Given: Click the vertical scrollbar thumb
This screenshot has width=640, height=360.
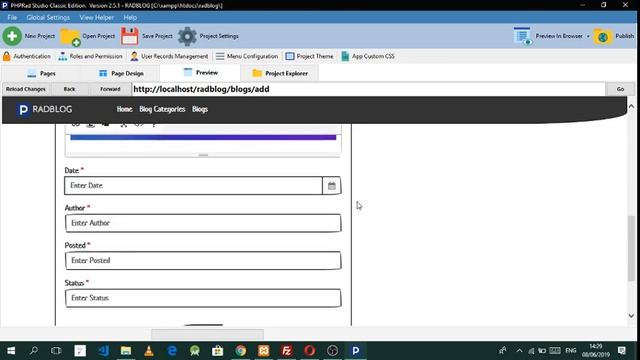Looking at the screenshot, I should click(631, 248).
